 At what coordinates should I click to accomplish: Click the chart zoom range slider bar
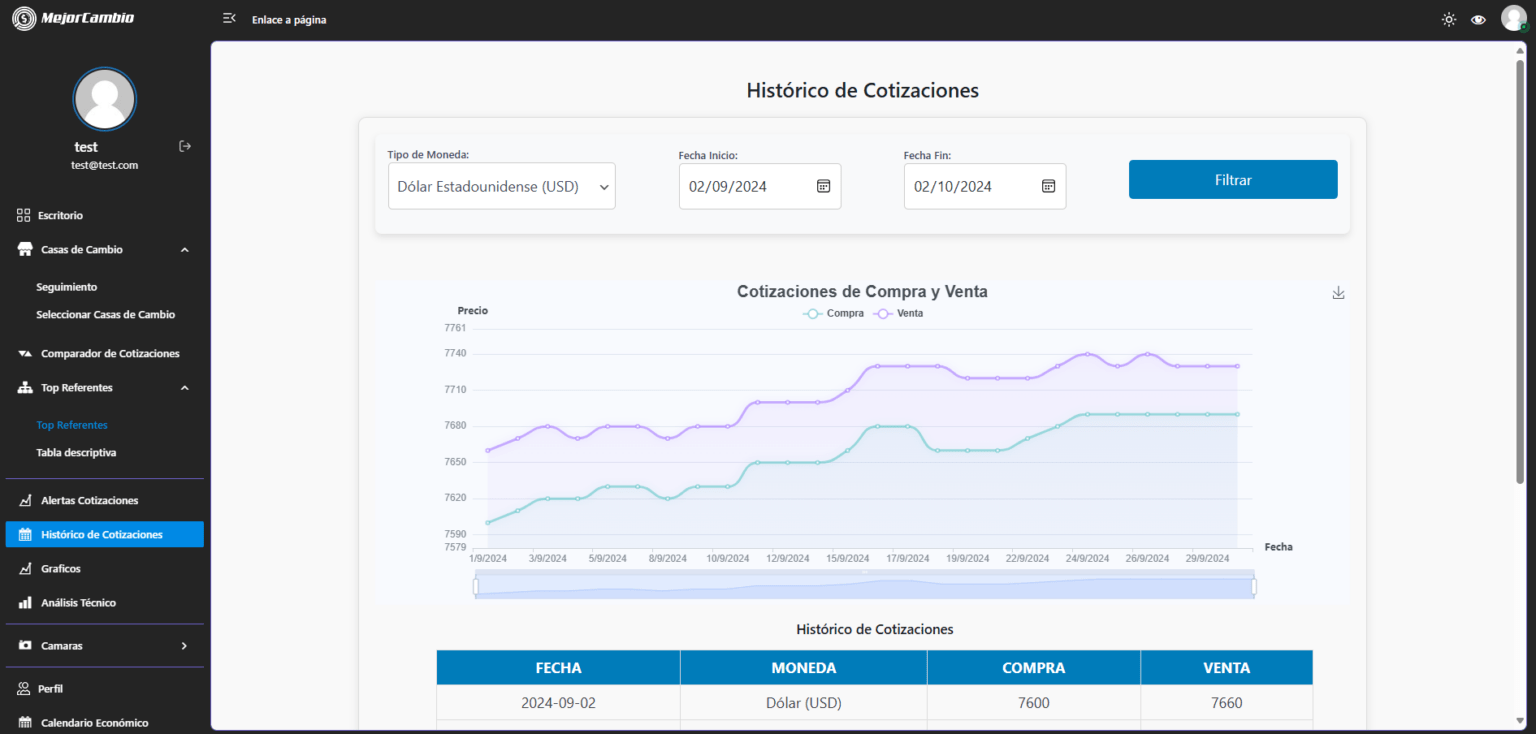(864, 587)
